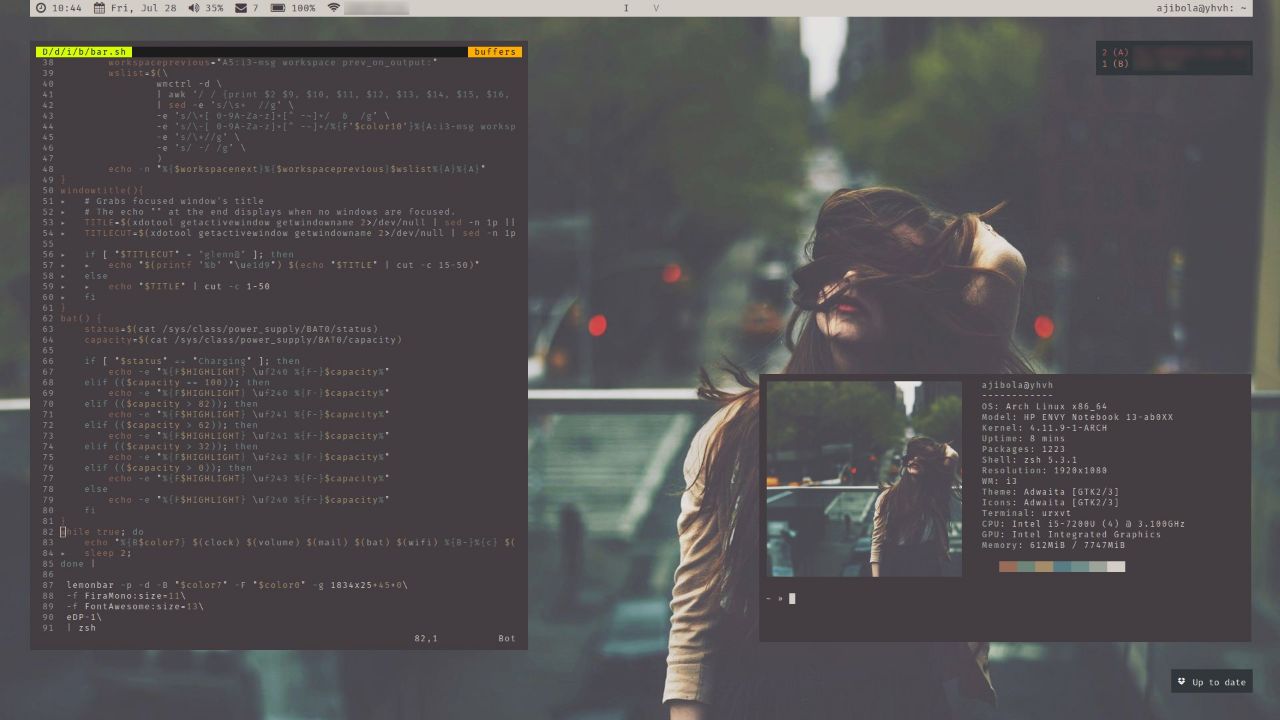Click the unread mail count 7
This screenshot has height=720, width=1280.
[x=255, y=8]
